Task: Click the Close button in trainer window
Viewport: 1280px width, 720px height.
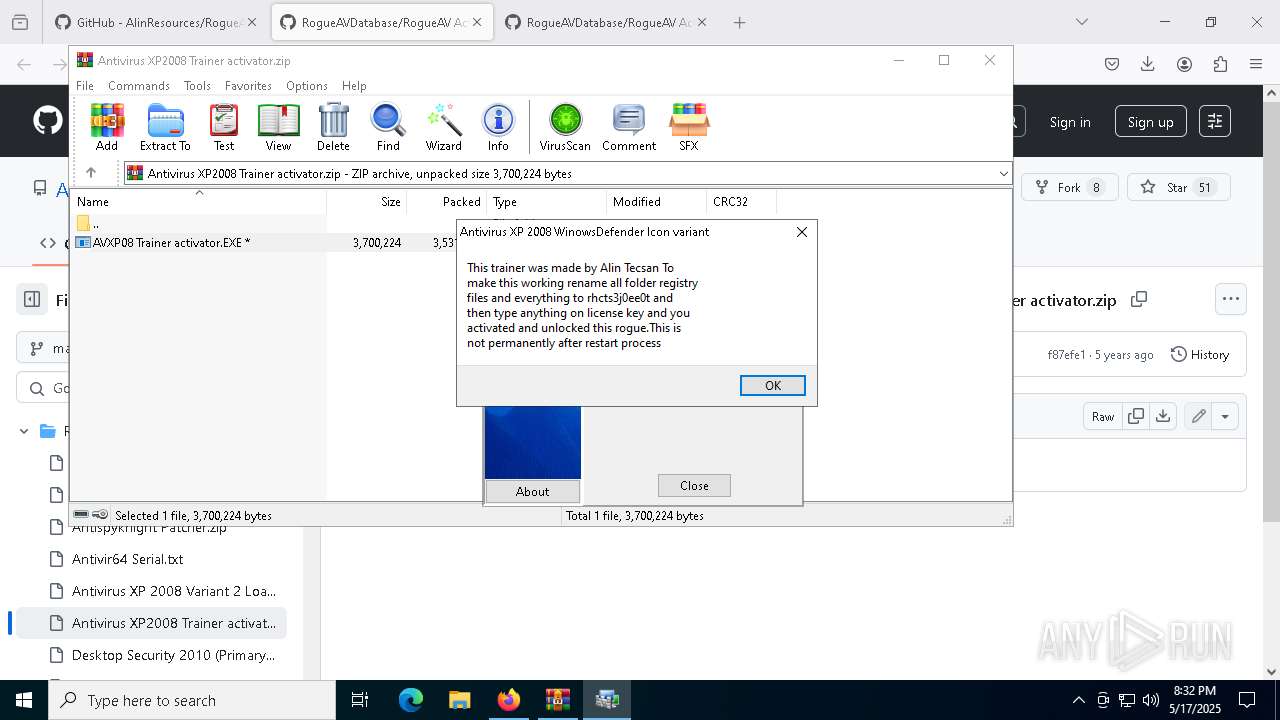Action: [x=694, y=485]
